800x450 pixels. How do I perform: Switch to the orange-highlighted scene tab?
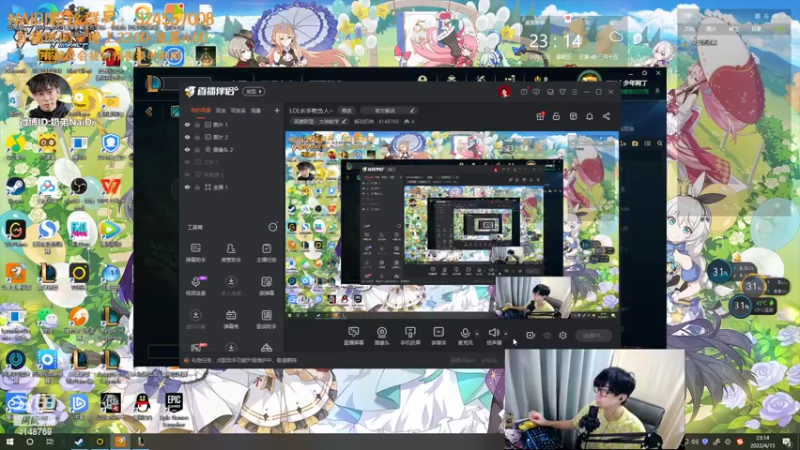pyautogui.click(x=201, y=110)
